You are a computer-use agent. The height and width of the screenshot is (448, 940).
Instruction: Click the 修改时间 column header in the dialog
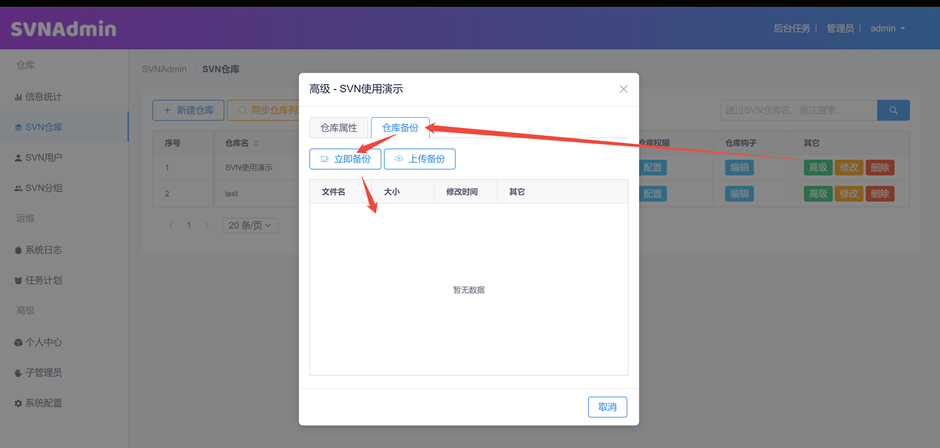(462, 192)
